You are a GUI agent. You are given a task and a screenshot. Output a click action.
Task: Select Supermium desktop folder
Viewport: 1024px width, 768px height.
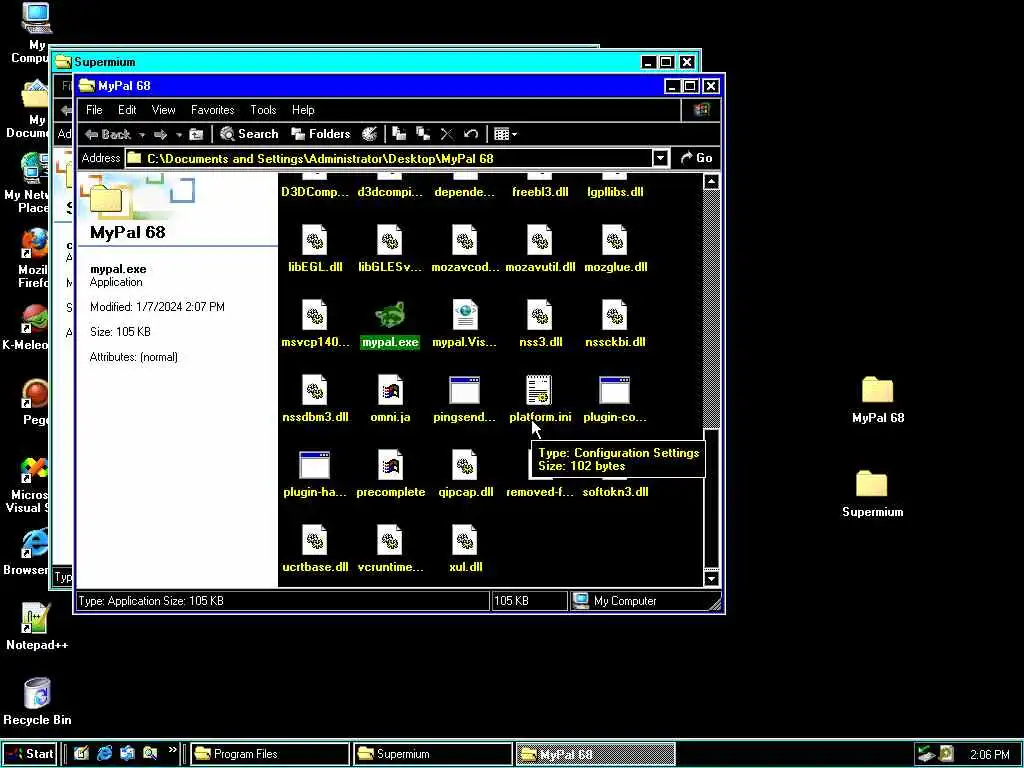[872, 494]
